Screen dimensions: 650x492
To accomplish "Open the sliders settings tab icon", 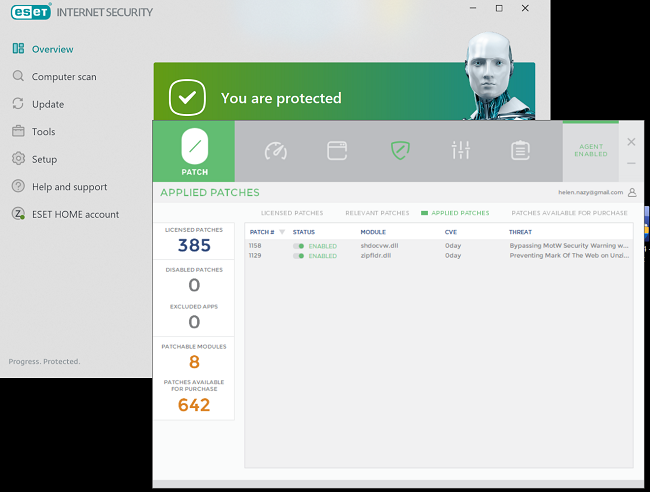I will [x=461, y=150].
